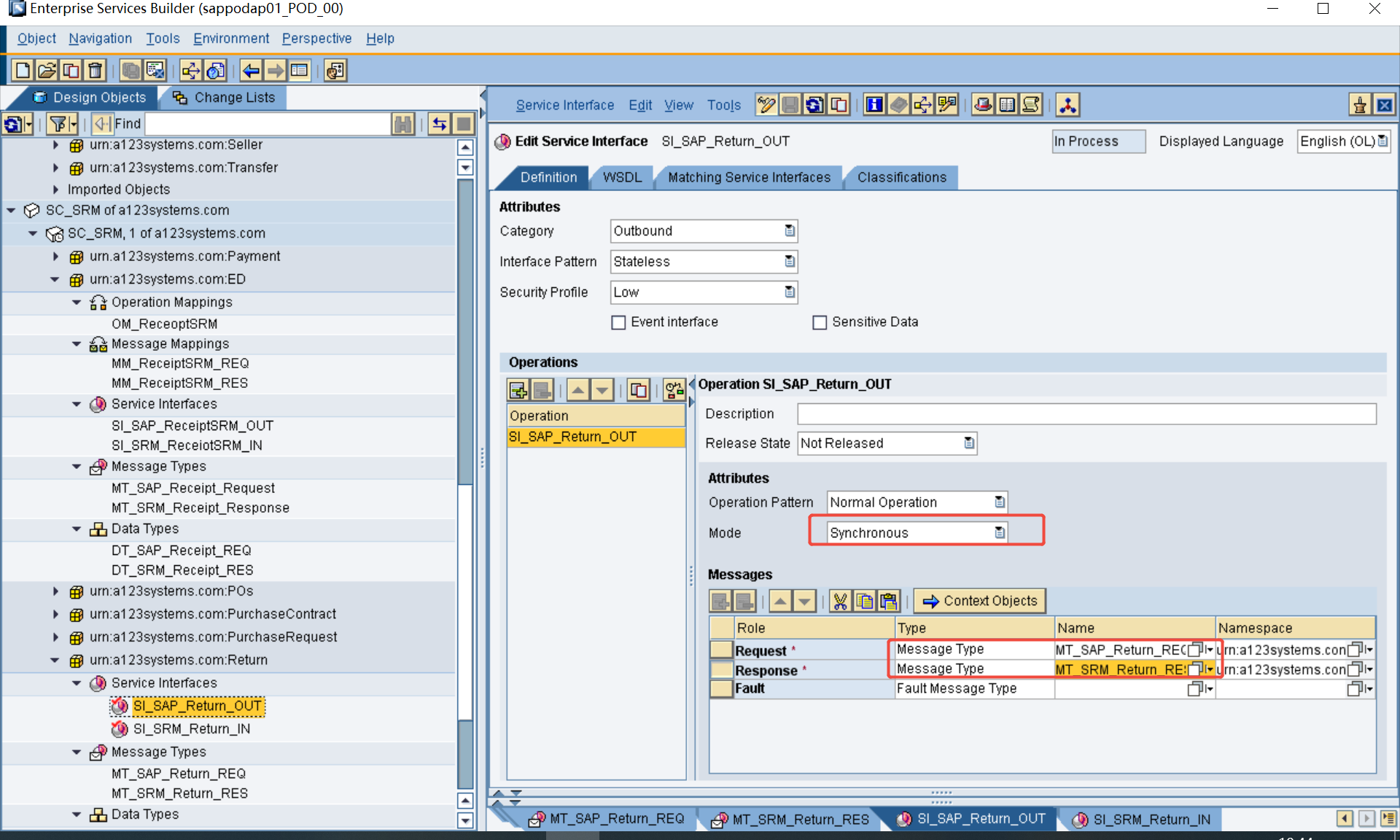This screenshot has width=1400, height=840.
Task: Move operation up arrow in Operations toolbar
Action: click(x=578, y=390)
